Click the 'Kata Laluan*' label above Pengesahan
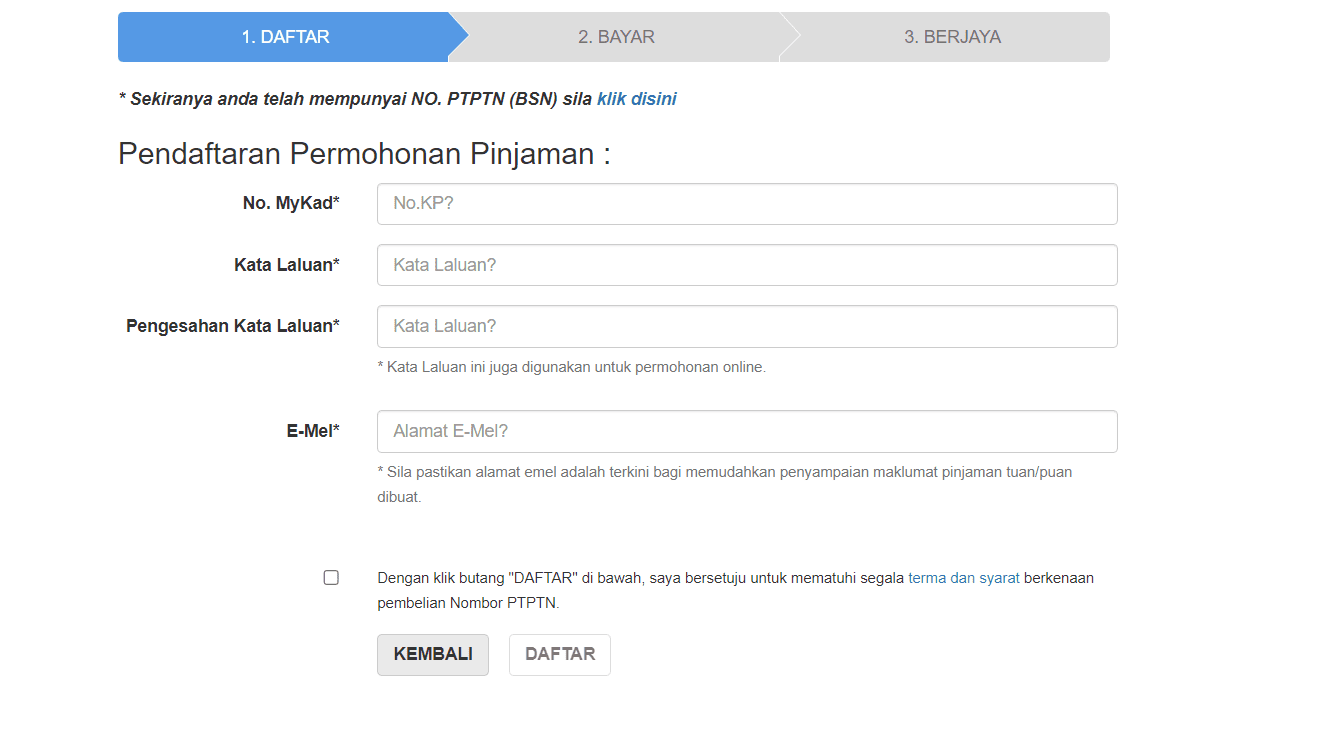This screenshot has width=1320, height=745. tap(287, 265)
